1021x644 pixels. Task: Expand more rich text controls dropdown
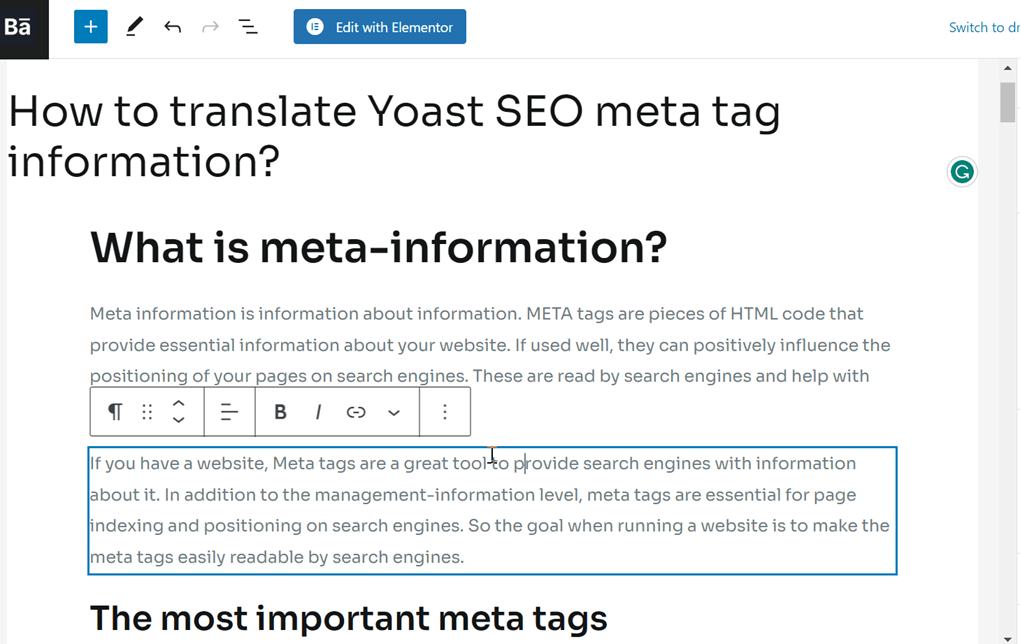point(393,412)
